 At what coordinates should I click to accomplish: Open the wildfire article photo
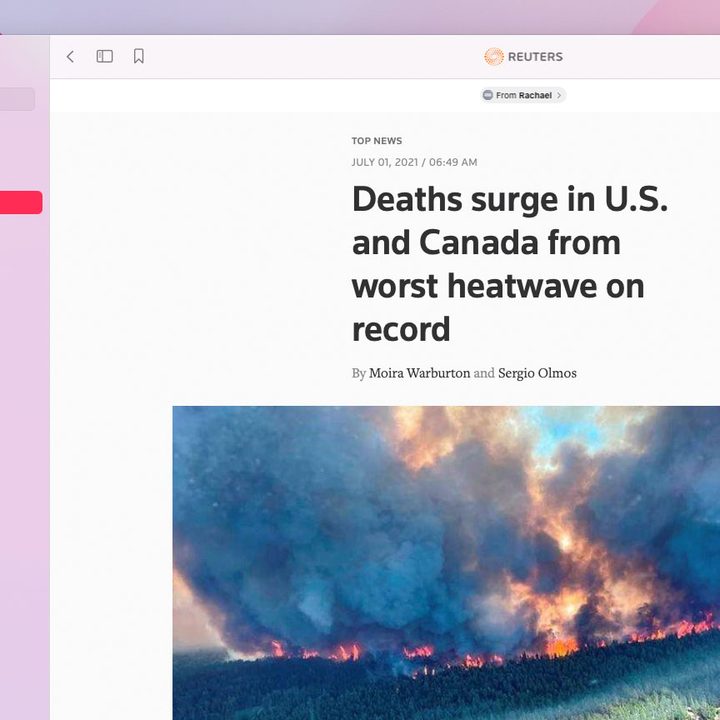(446, 563)
